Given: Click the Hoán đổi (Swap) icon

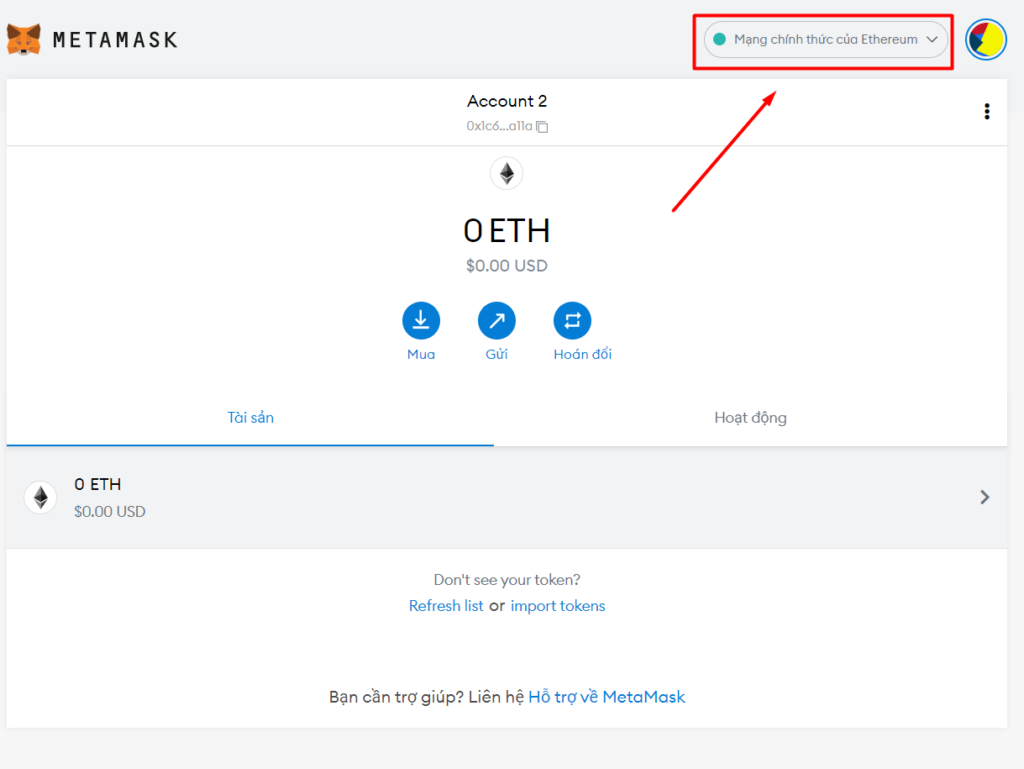Looking at the screenshot, I should 572,319.
